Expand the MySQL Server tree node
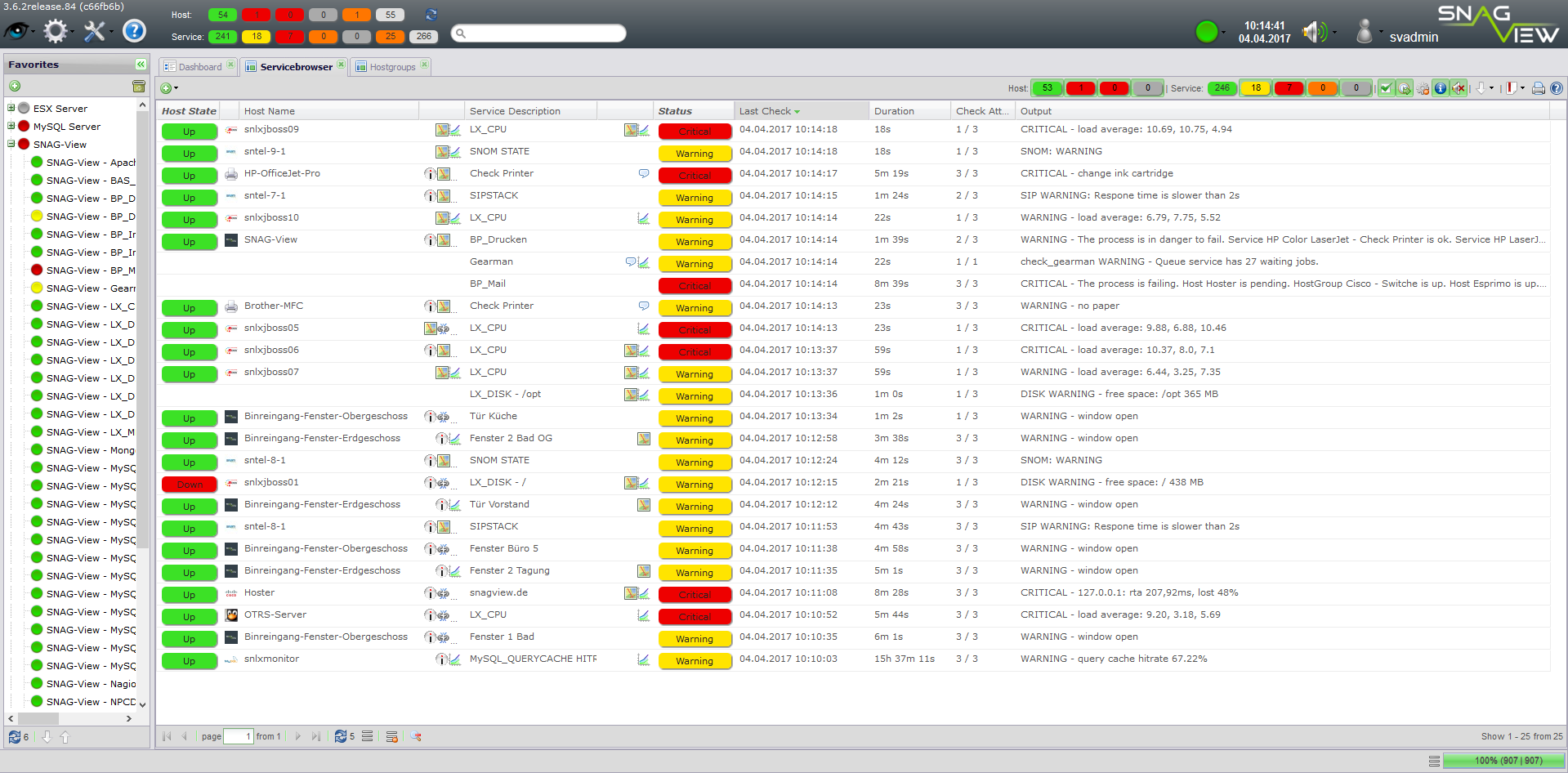Screen dimensions: 1568x773 coord(11,126)
